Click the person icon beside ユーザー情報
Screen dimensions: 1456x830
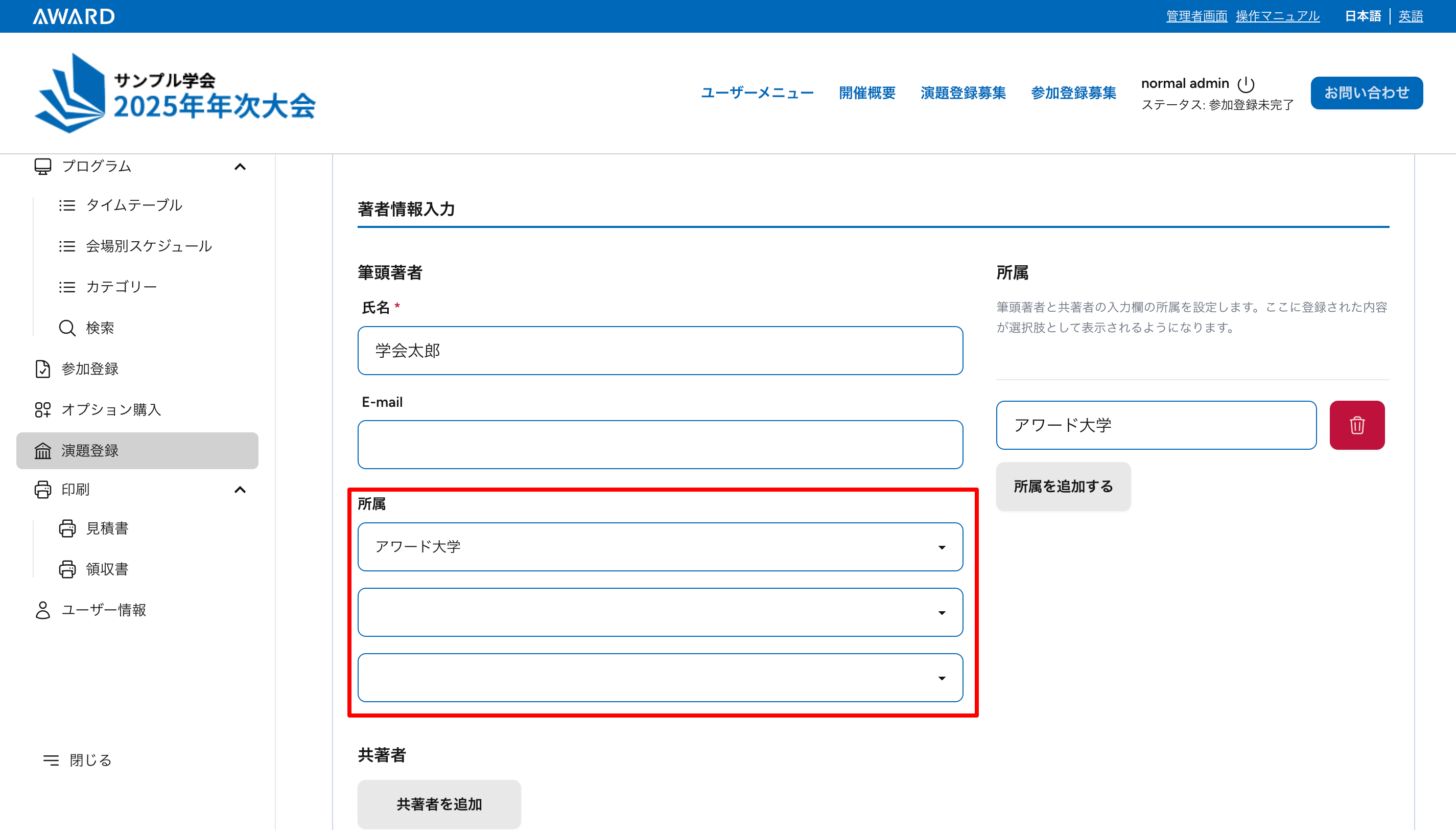43,609
